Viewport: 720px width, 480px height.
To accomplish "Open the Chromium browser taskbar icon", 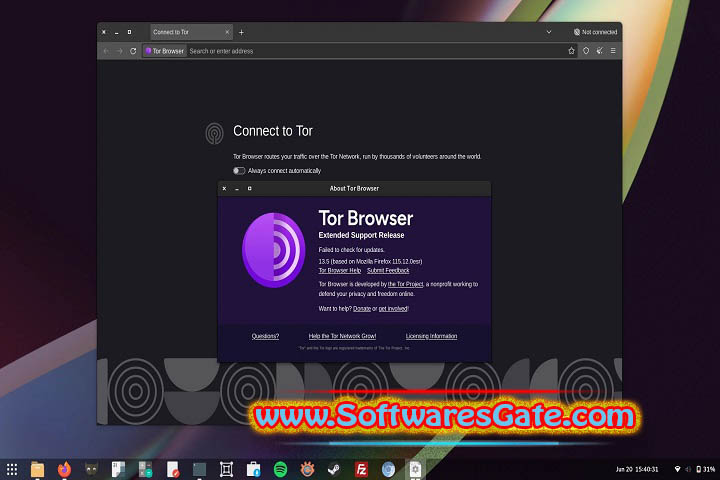I will [x=388, y=469].
